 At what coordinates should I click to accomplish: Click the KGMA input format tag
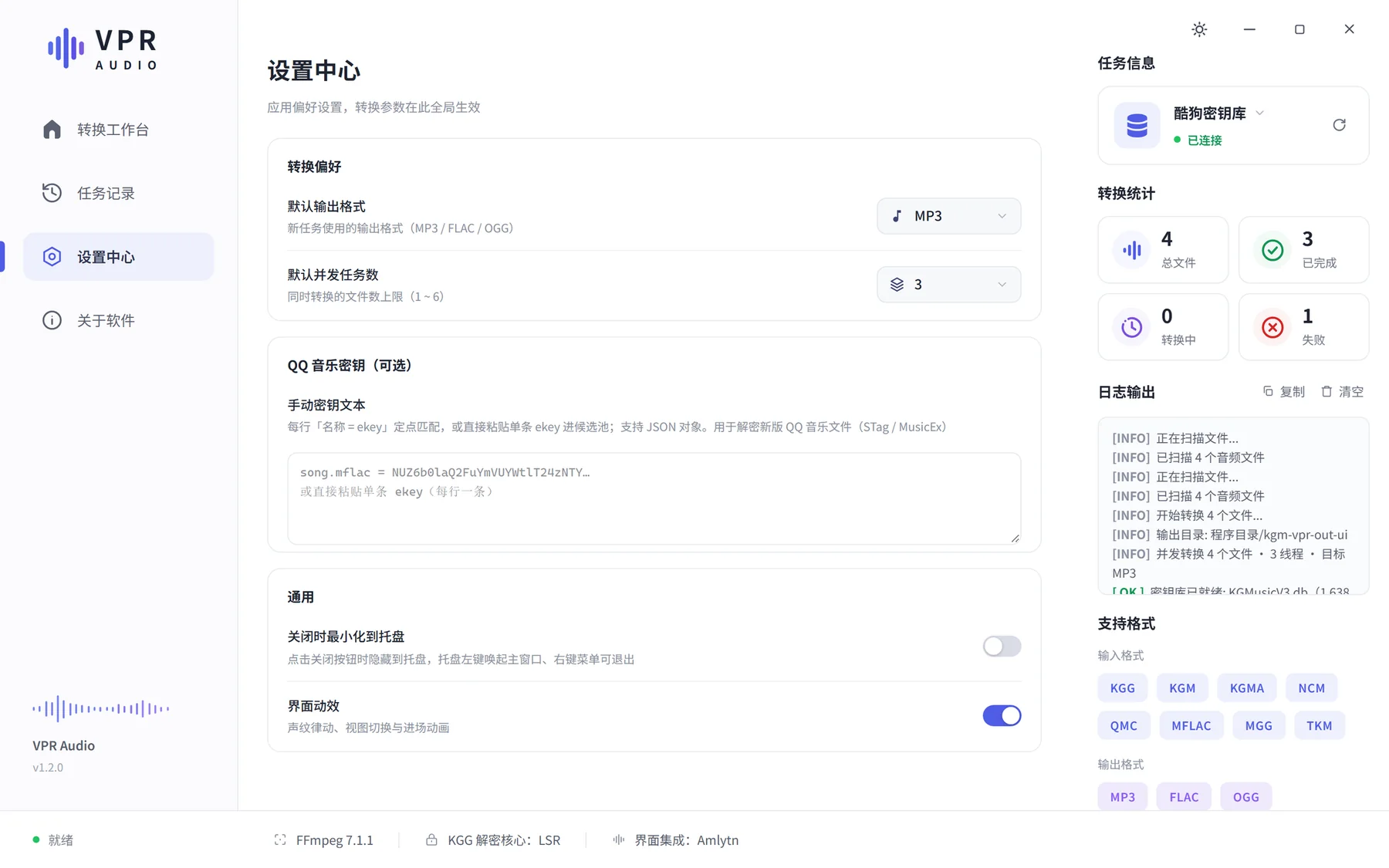1246,687
